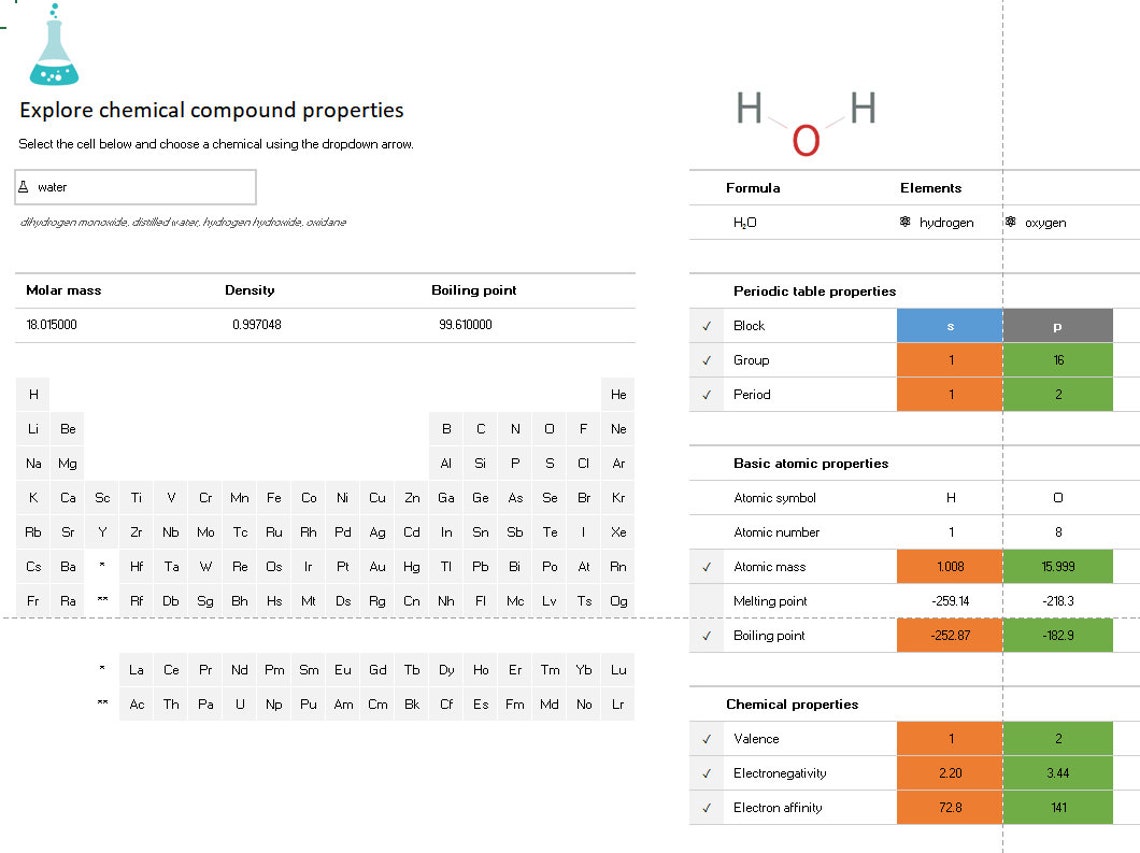The image size is (1140, 853).
Task: Select the O tile in the periodic table
Action: pyautogui.click(x=549, y=428)
